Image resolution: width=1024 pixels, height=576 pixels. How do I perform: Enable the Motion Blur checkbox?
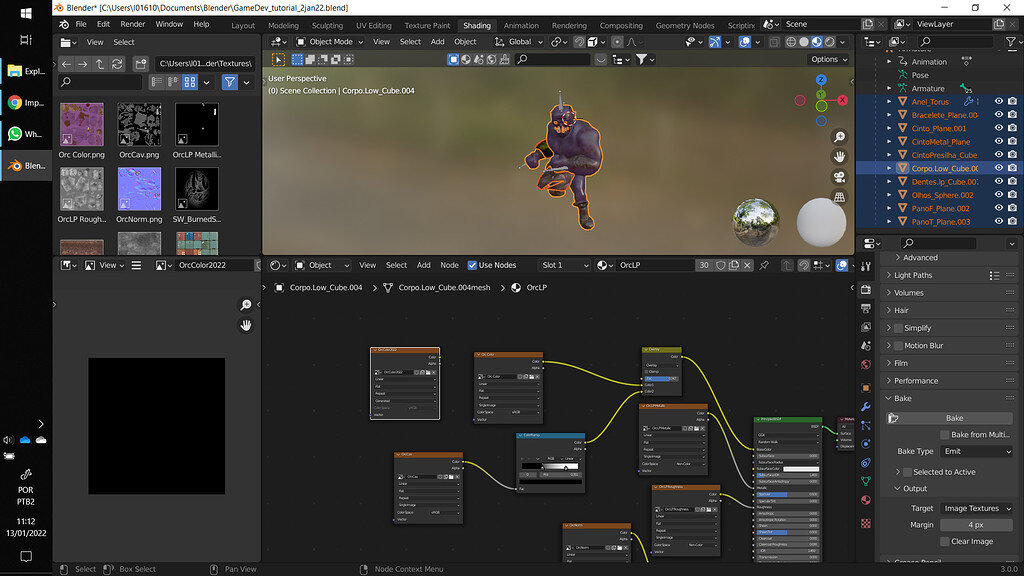click(x=898, y=345)
